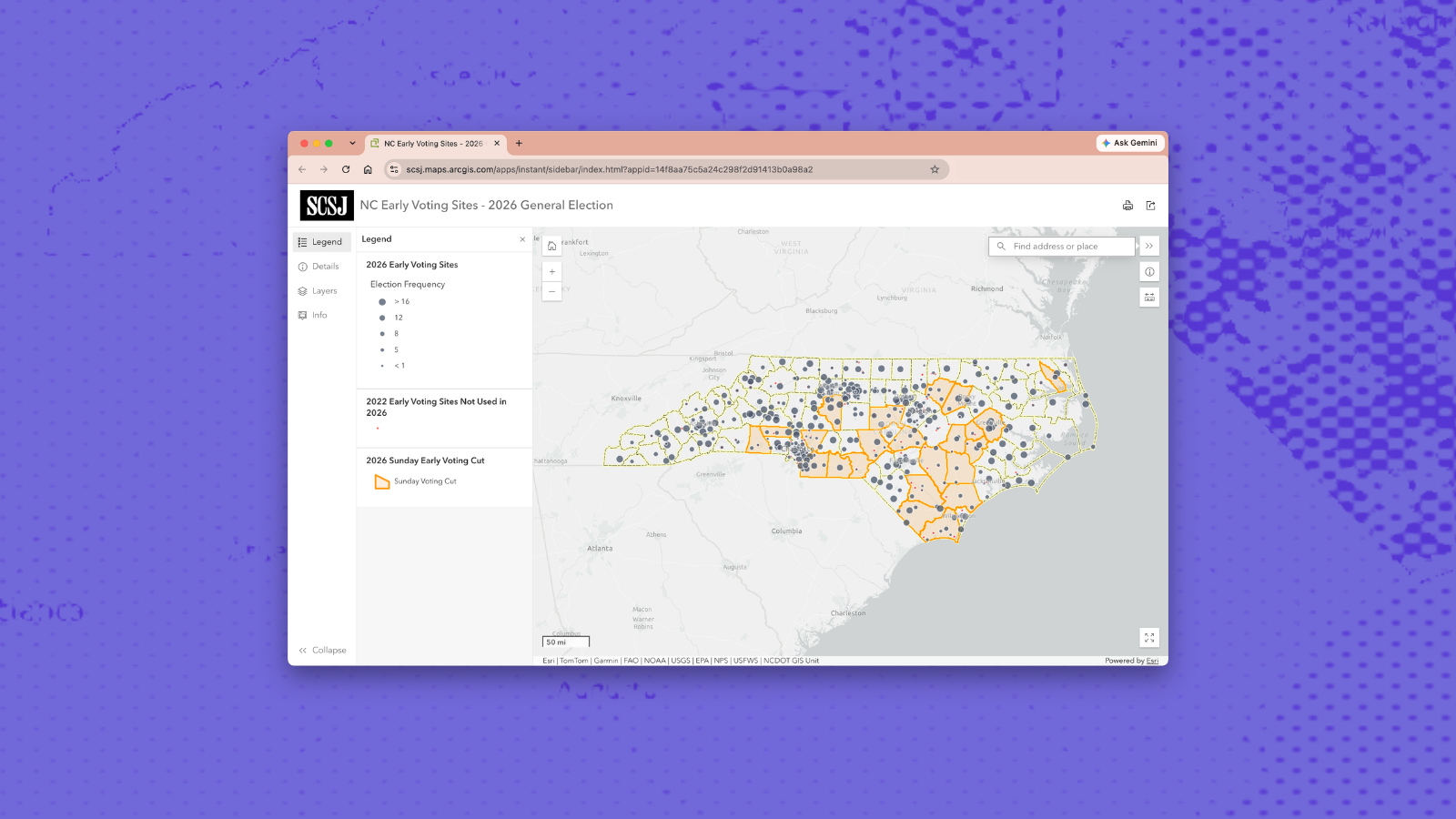Open the Details sidebar tab
Screen dimensions: 1456x819
318,267
